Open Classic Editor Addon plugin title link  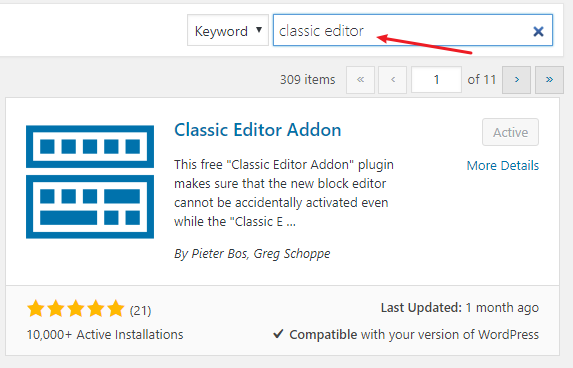point(258,130)
